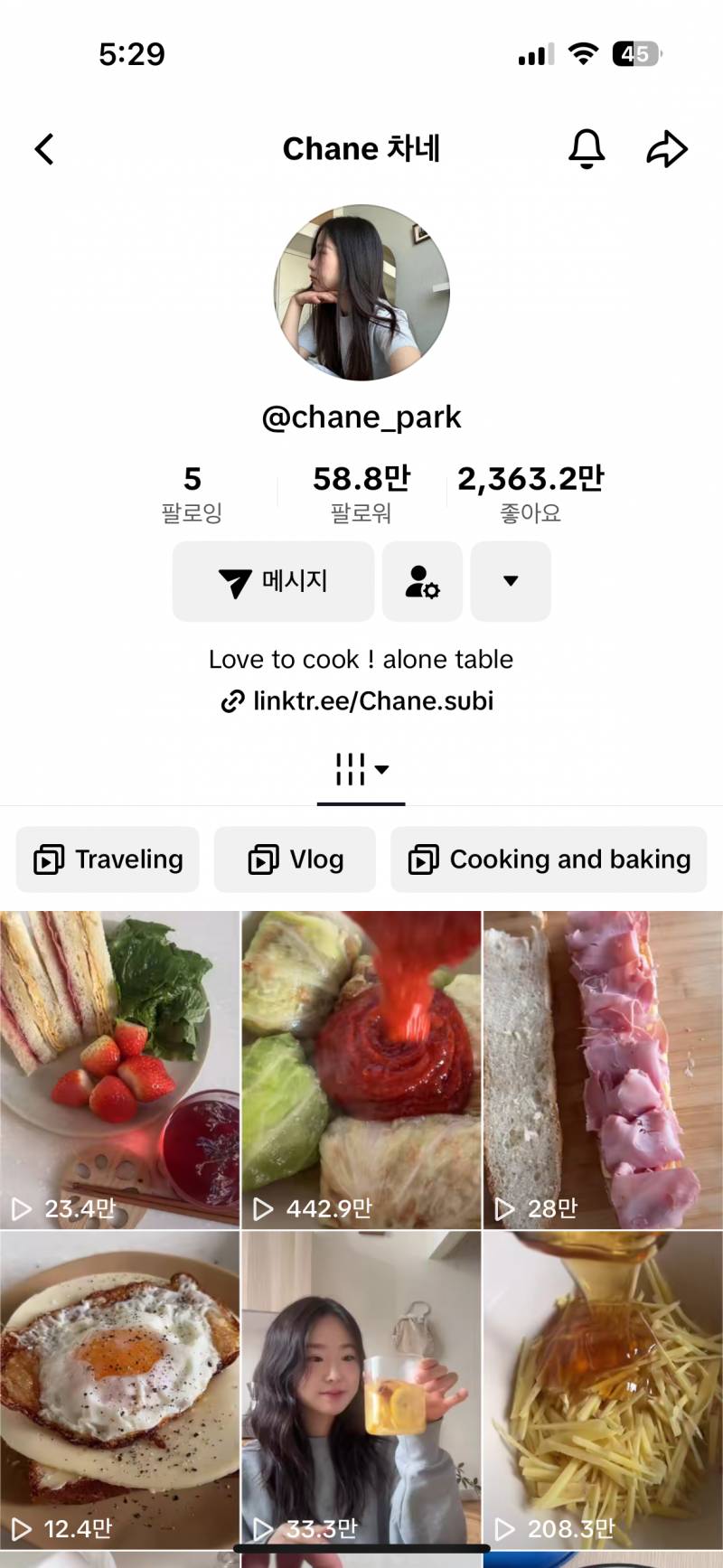Send a message with 메시지 button

click(x=273, y=581)
